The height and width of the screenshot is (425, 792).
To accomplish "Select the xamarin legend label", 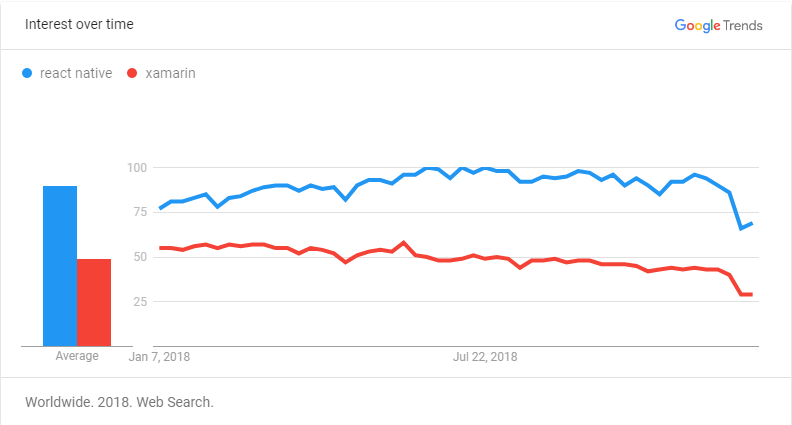I will tap(170, 73).
